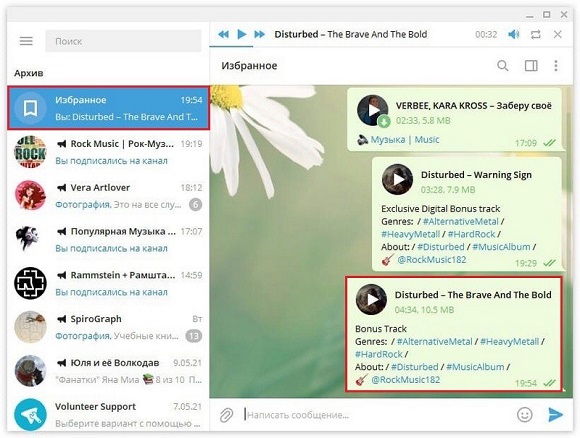Toggle repeat mode in audio player
The width and height of the screenshot is (580, 438).
point(536,34)
